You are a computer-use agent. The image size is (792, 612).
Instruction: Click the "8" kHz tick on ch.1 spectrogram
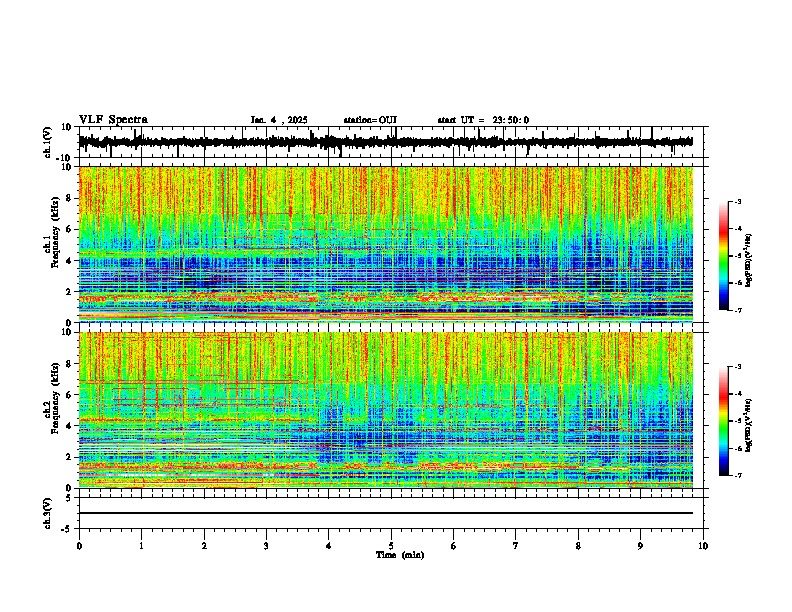click(70, 198)
